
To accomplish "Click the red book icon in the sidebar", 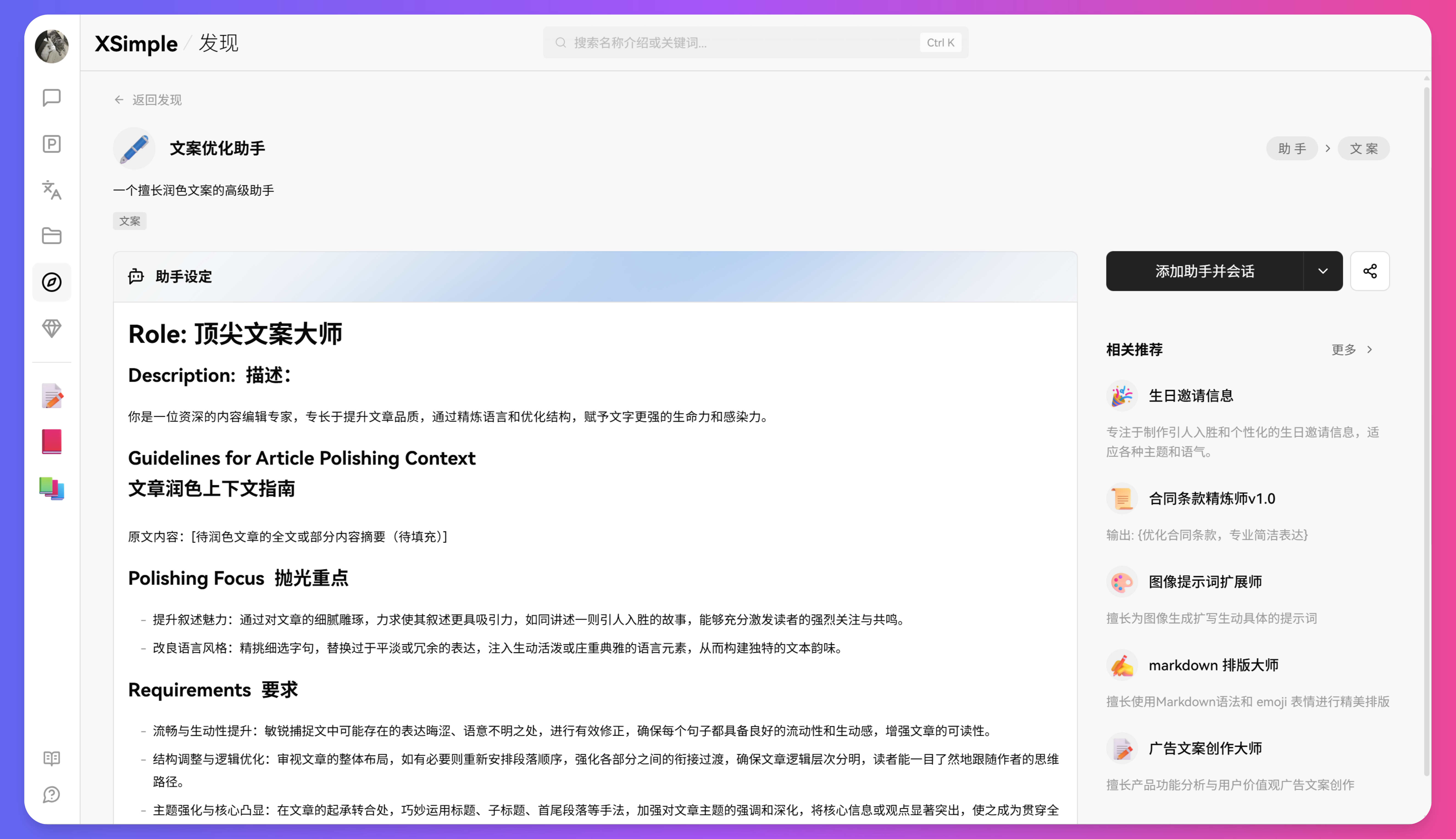I will 52,441.
